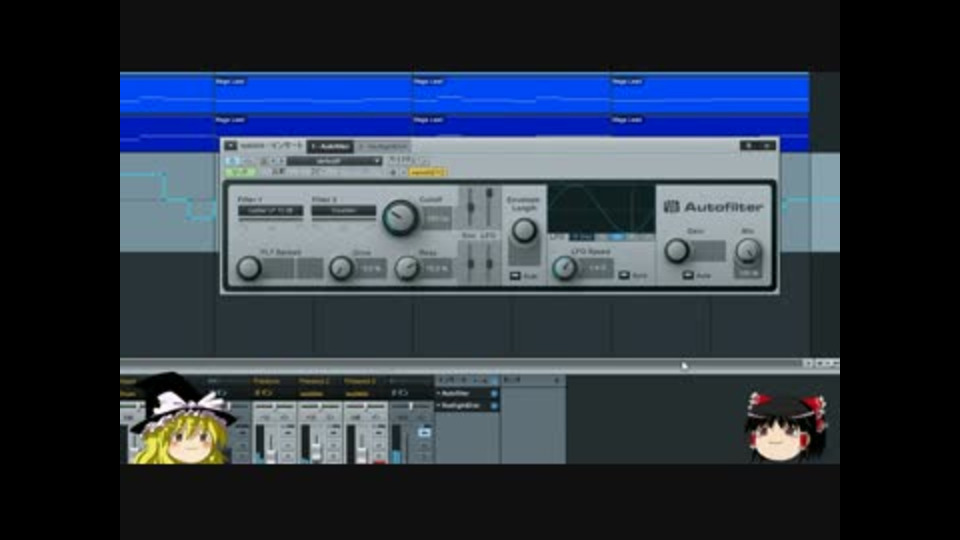This screenshot has width=960, height=540.
Task: Select the third Mage Lead clip on top track
Action: (709, 94)
